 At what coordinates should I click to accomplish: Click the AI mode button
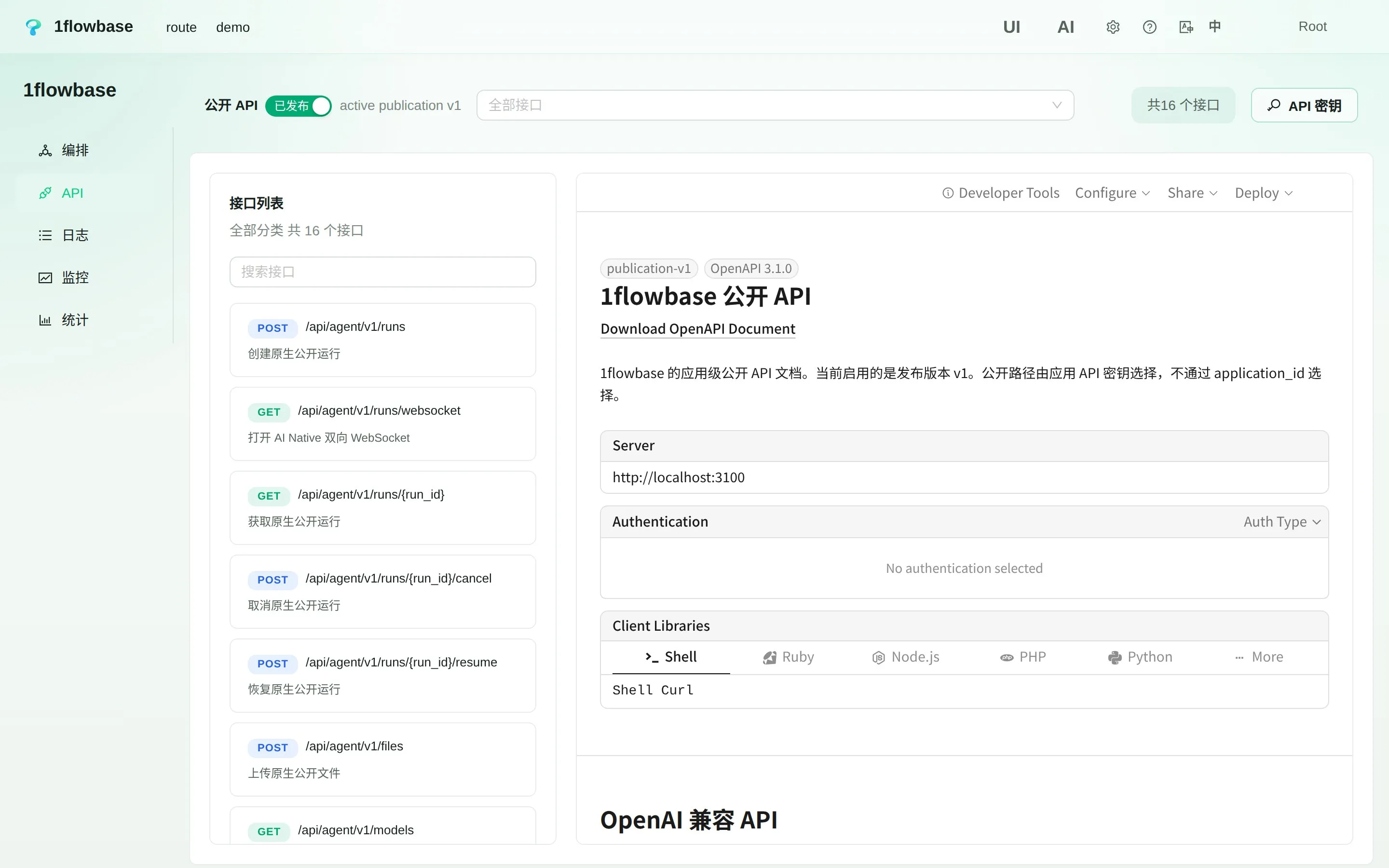(x=1066, y=27)
